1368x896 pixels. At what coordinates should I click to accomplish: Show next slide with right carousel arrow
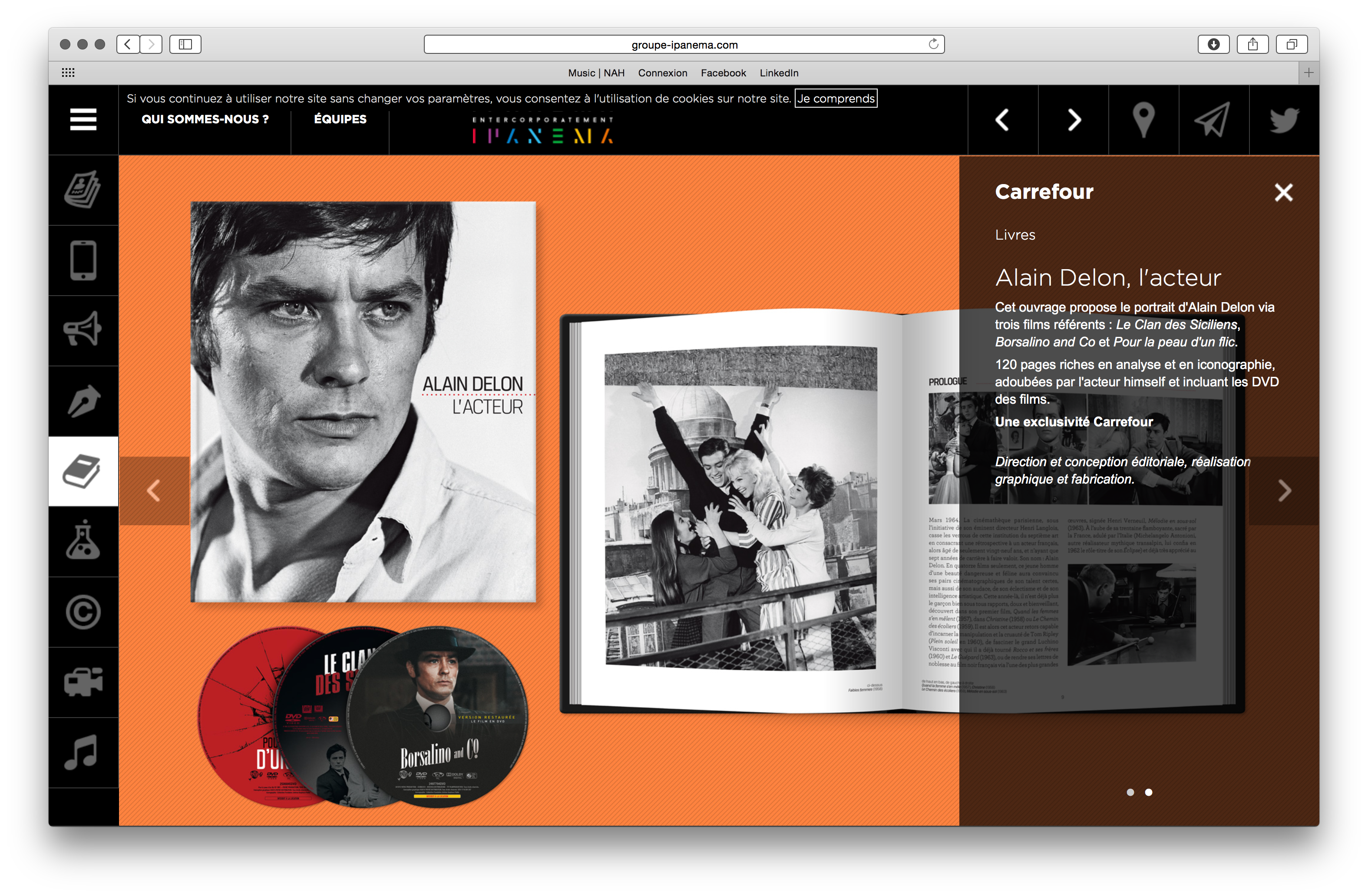click(x=1284, y=491)
